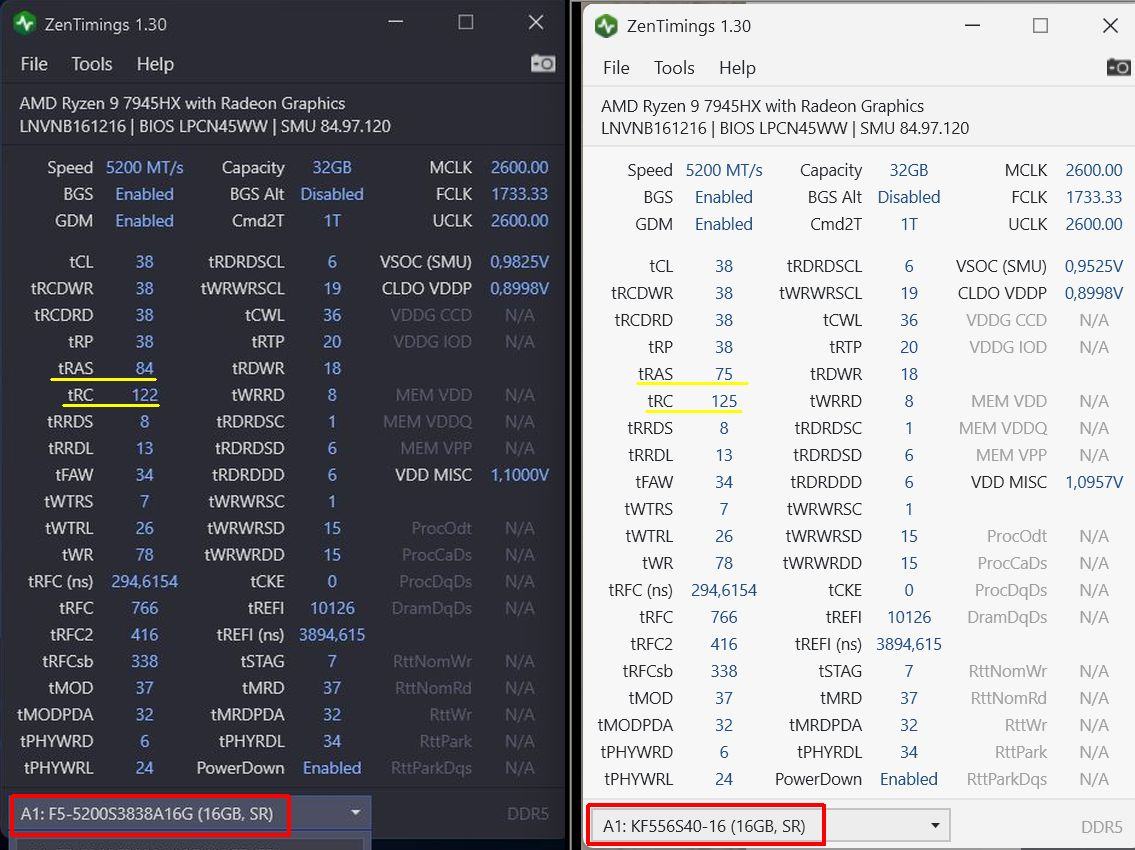Screen dimensions: 1135x850
Task: Open the Tools menu in light window
Action: tap(674, 67)
